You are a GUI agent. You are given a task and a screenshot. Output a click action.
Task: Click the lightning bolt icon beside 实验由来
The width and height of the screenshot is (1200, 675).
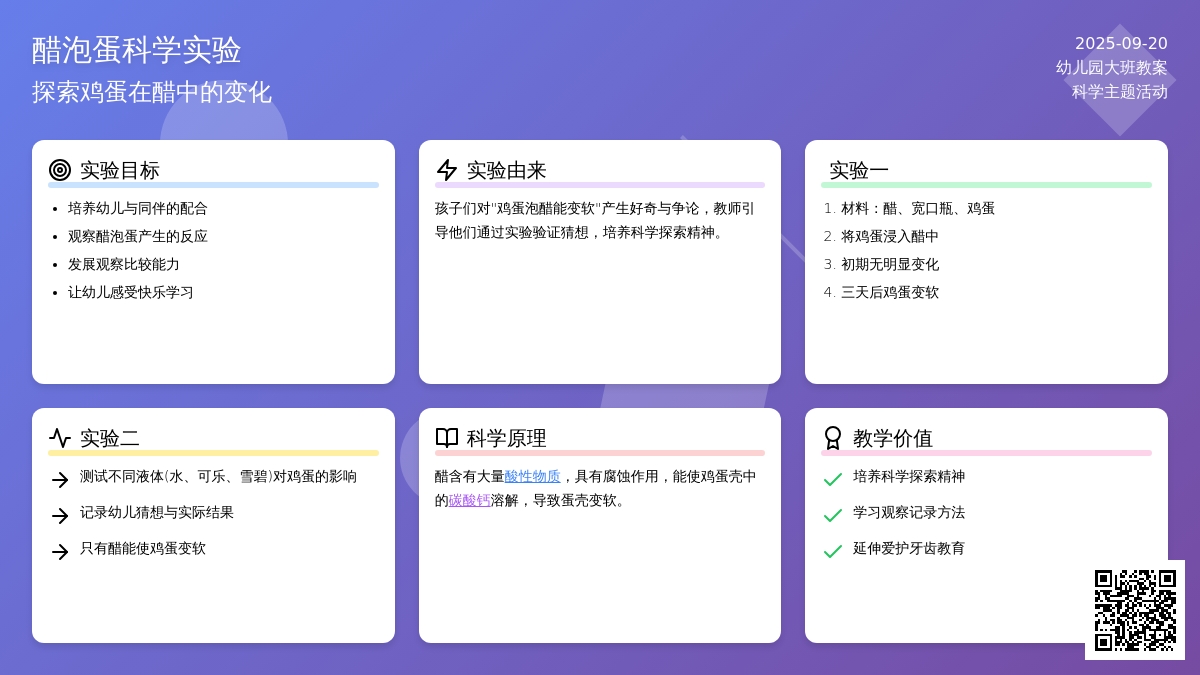447,170
